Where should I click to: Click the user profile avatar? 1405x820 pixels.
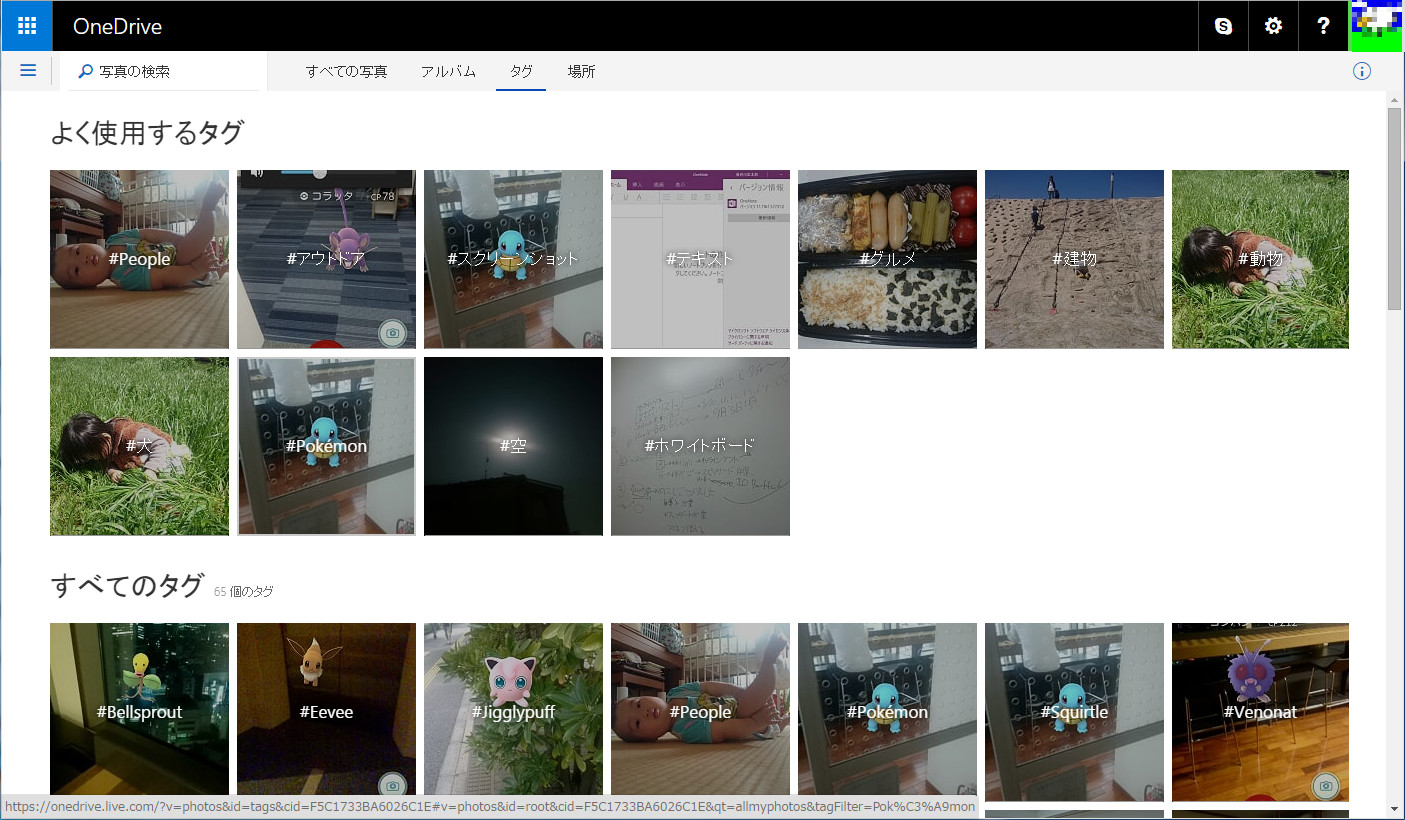click(1378, 25)
